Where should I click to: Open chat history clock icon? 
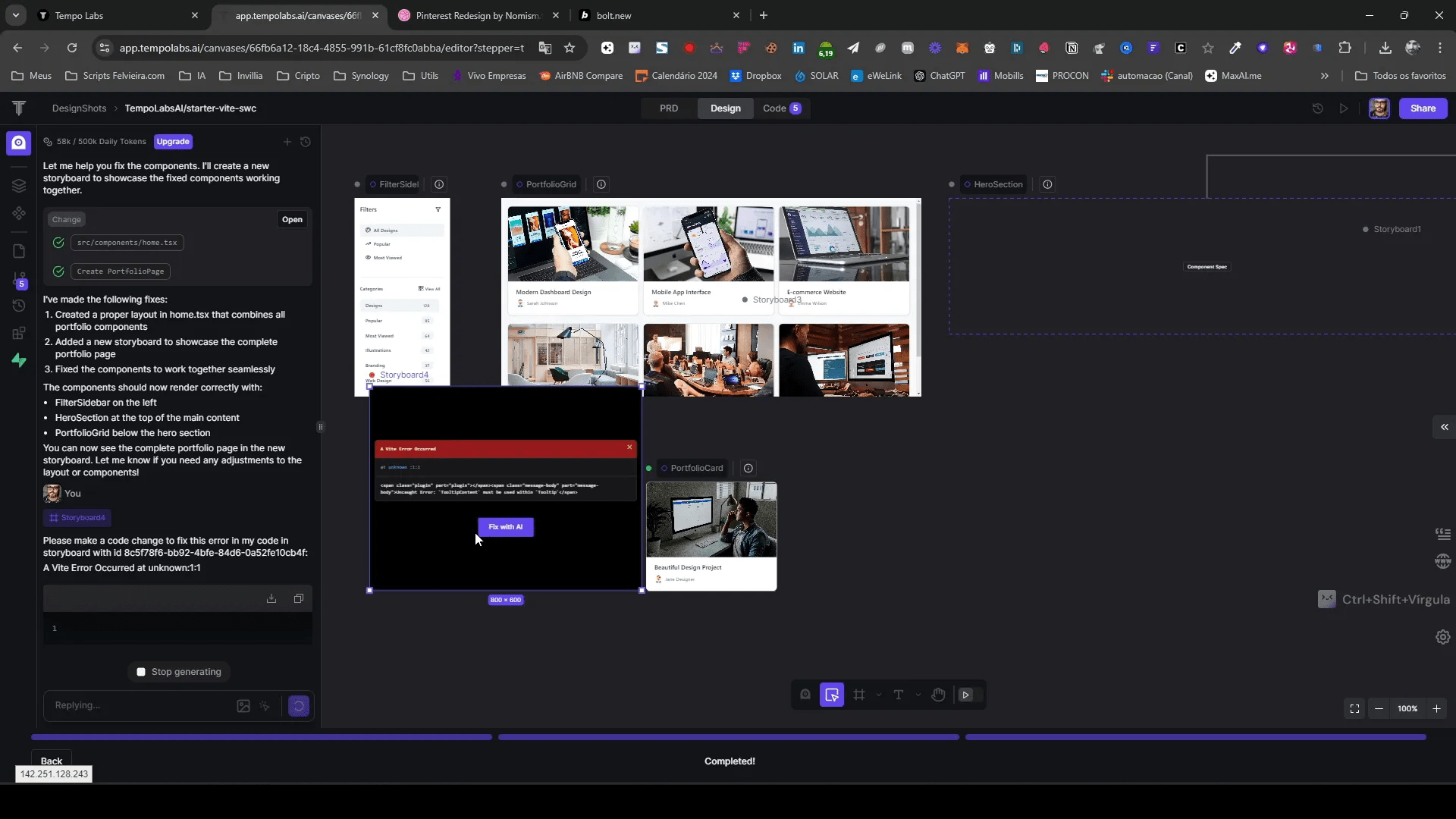(x=306, y=142)
